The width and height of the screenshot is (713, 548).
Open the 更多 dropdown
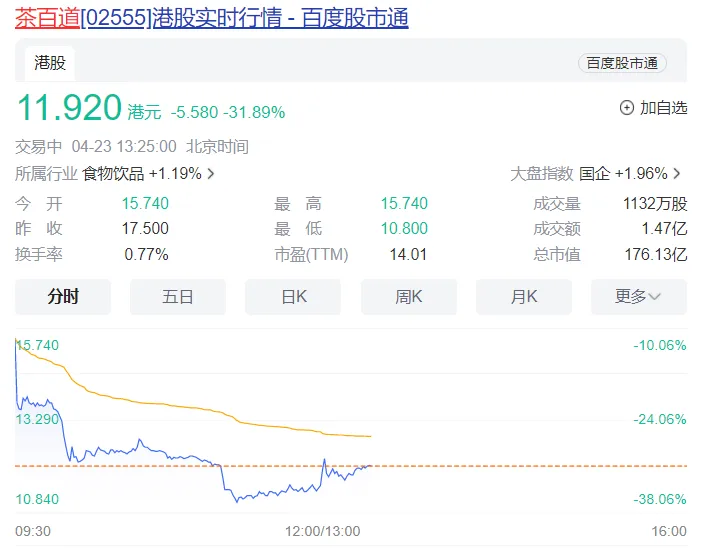tap(639, 297)
